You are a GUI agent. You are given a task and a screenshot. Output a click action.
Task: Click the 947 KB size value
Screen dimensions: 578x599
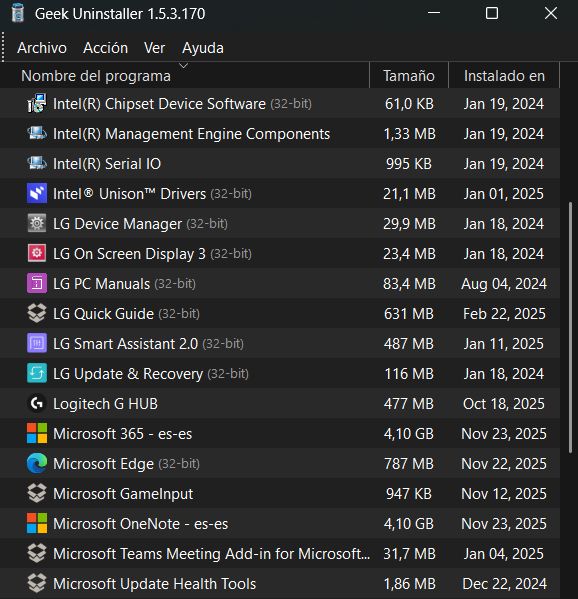[408, 494]
